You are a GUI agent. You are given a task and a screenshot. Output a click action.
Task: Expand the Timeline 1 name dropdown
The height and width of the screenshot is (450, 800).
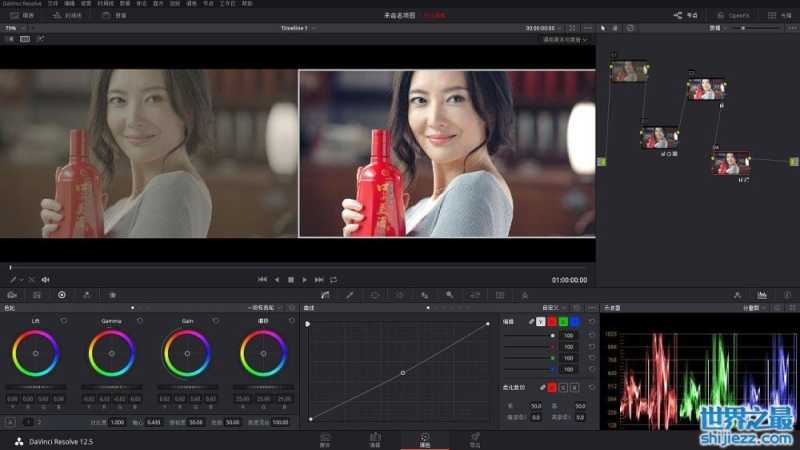coord(314,28)
